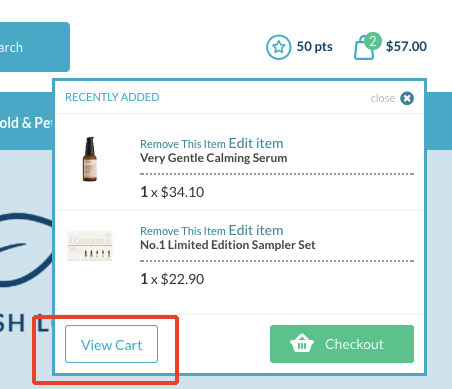Click the green cart count badge

pyautogui.click(x=373, y=41)
